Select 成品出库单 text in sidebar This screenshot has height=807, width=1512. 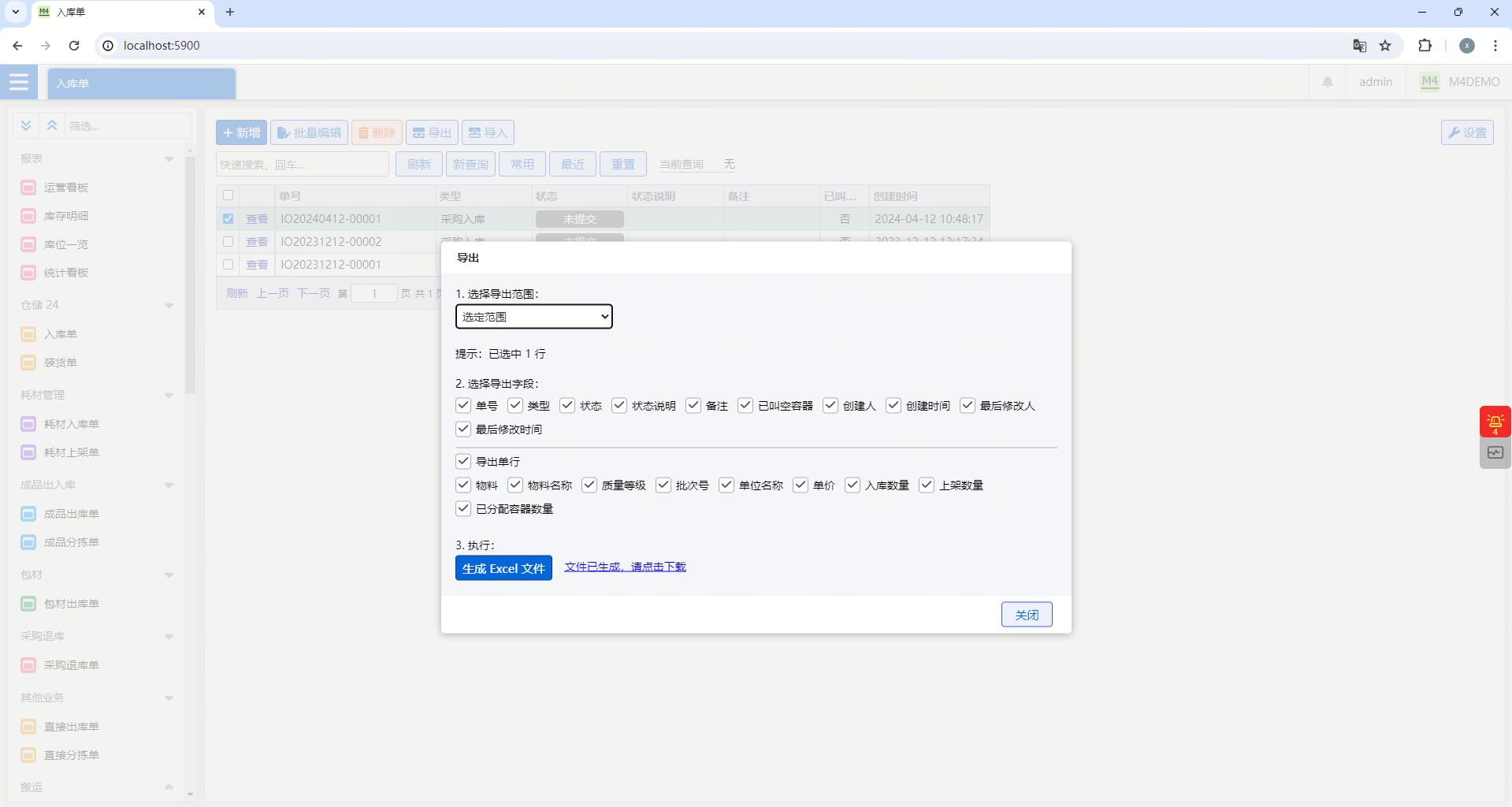(72, 514)
